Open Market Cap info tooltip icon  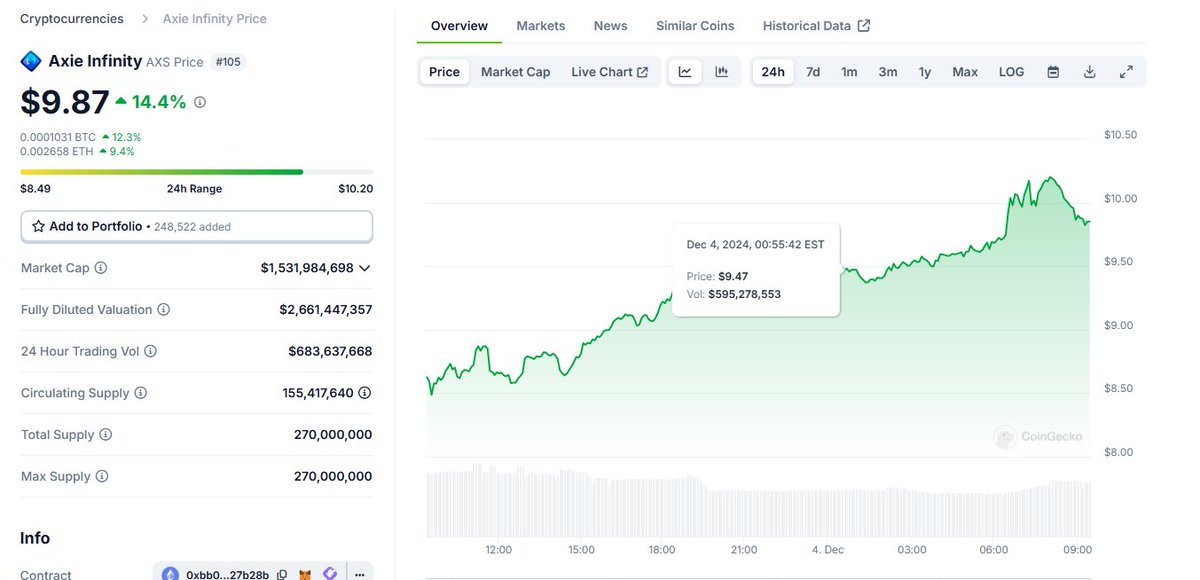click(101, 268)
